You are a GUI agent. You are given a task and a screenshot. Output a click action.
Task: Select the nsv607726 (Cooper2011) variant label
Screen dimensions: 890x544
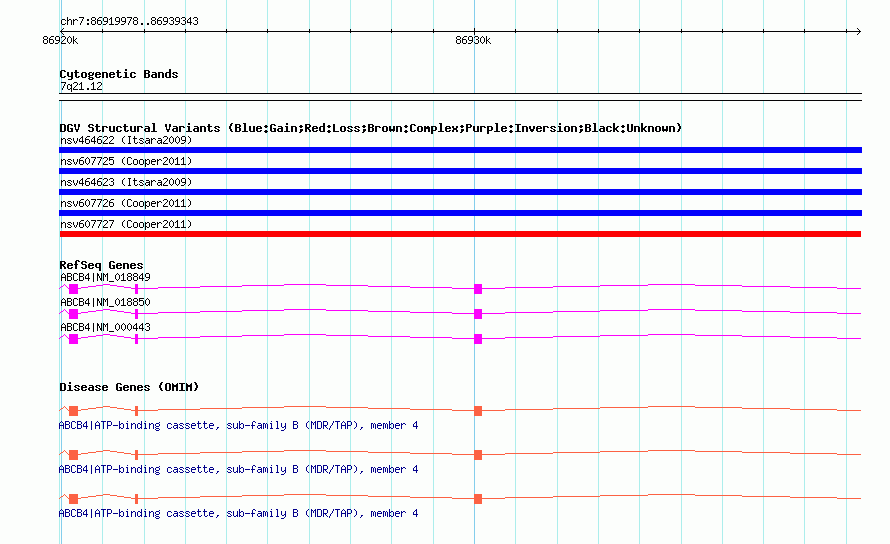pos(126,203)
